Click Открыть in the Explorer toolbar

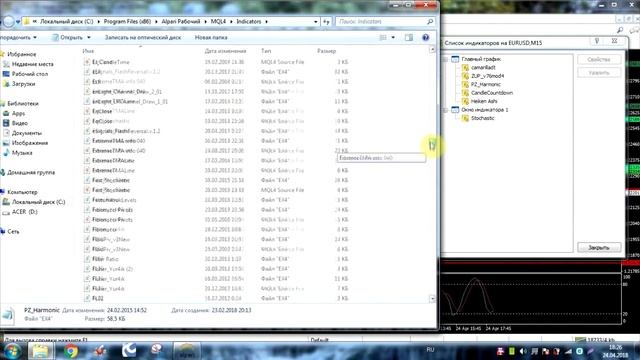pos(68,38)
